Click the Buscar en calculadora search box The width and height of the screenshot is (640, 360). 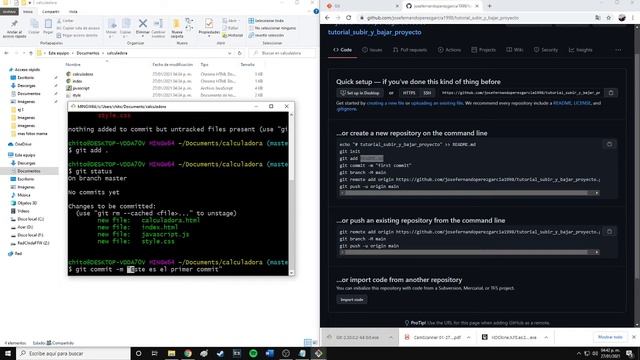pyautogui.click(x=282, y=53)
